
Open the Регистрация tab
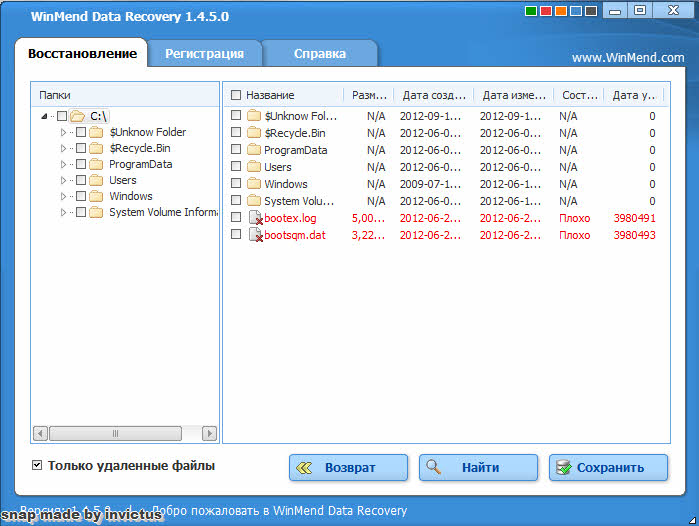[204, 54]
